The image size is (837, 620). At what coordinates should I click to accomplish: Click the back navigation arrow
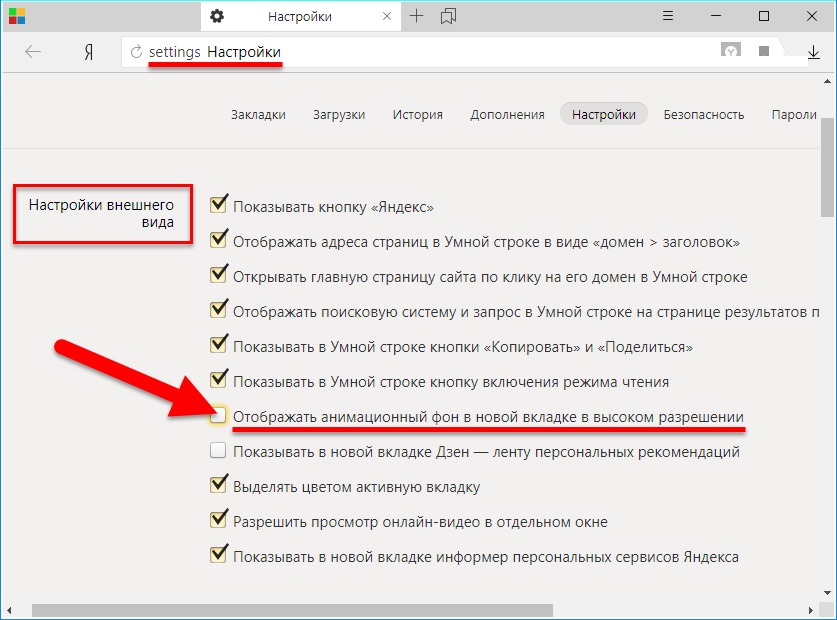[33, 52]
